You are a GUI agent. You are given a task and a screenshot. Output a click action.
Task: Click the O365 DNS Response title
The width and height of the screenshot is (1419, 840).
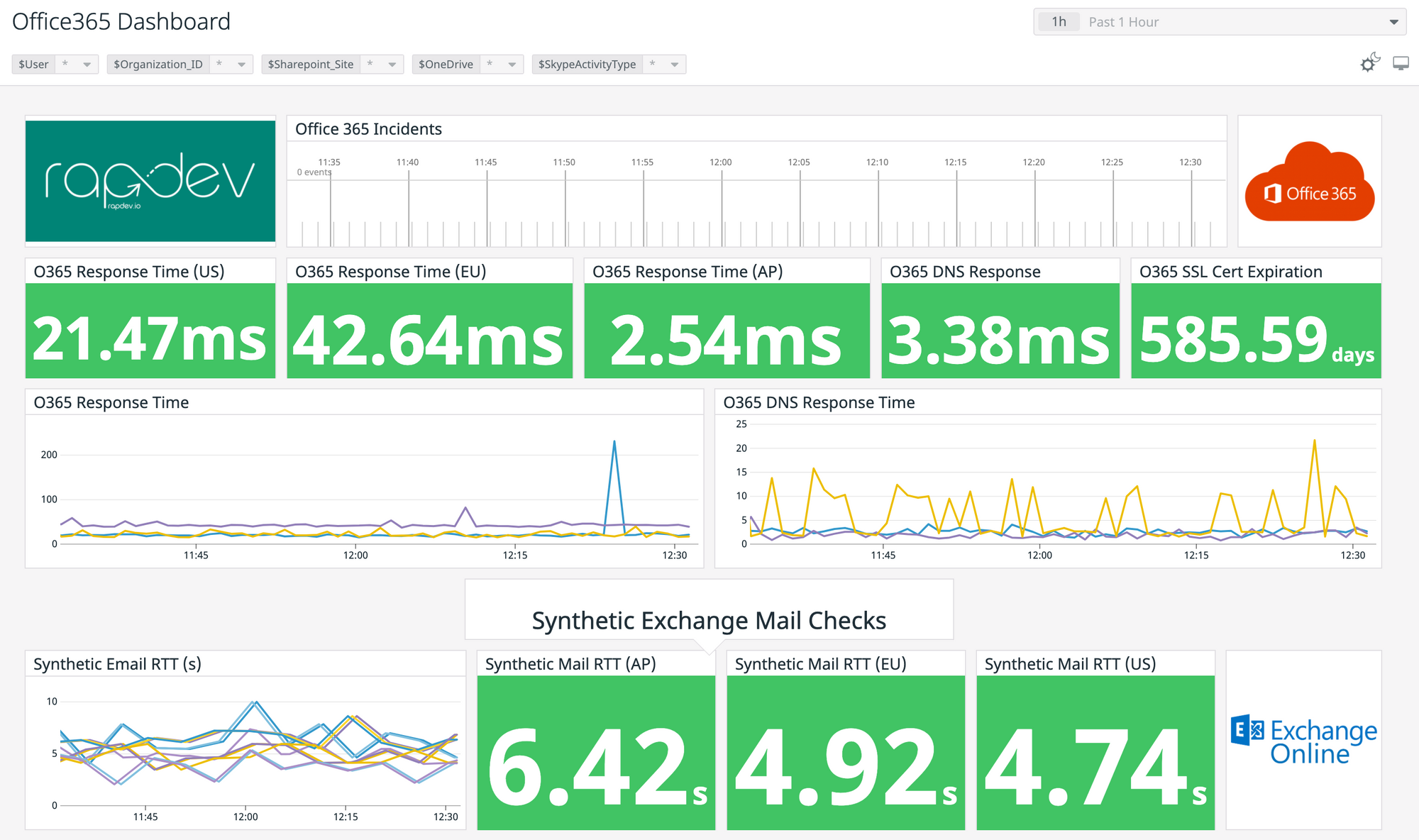pos(965,272)
